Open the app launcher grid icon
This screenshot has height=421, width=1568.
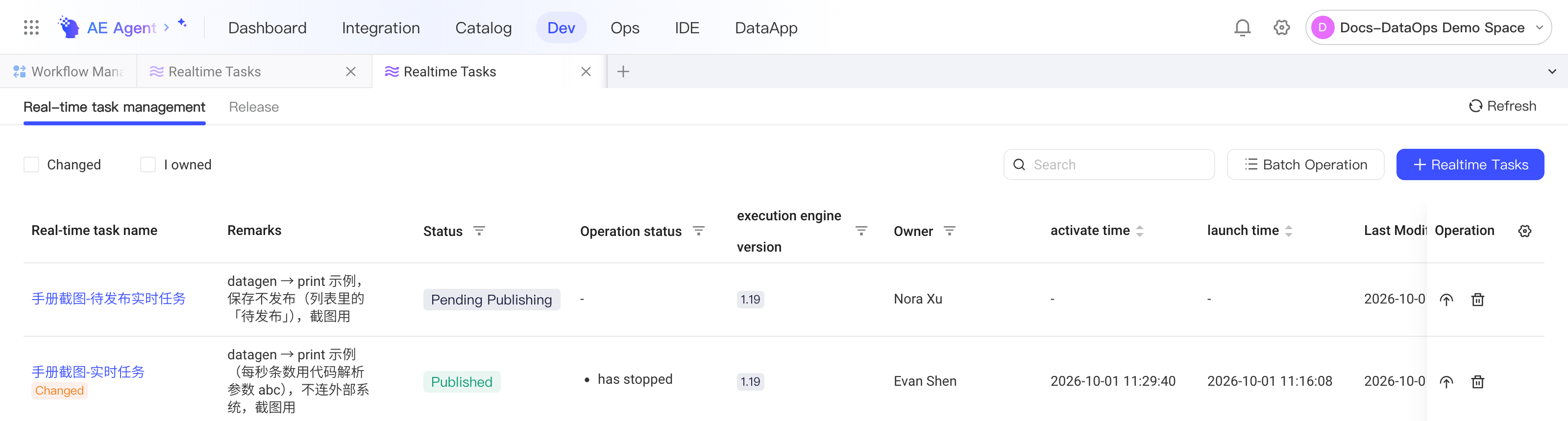tap(31, 27)
